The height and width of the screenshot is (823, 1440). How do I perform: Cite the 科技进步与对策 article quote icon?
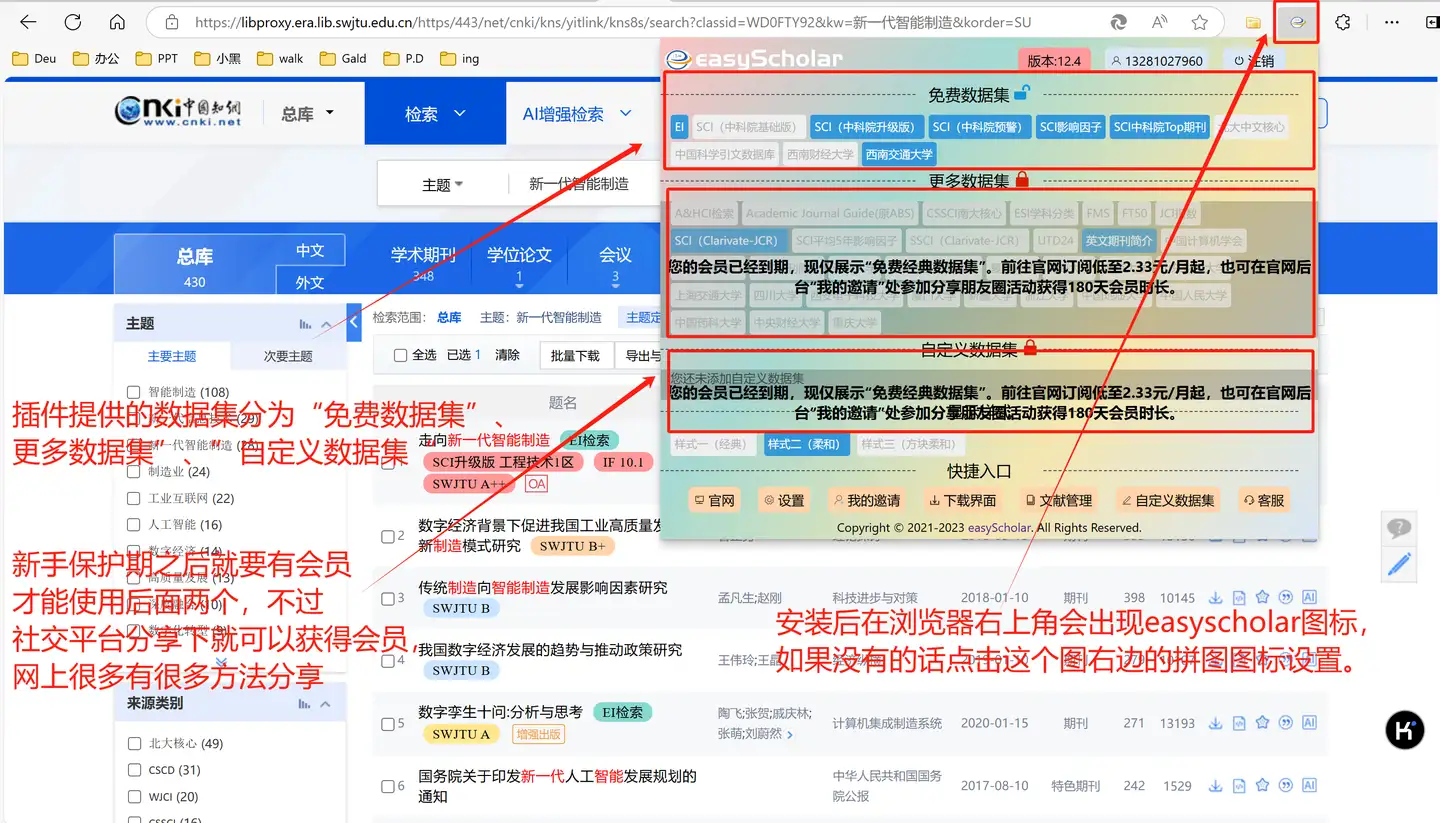point(1286,598)
